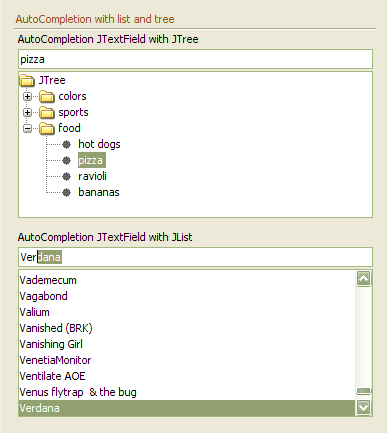Expand the sports tree node
The height and width of the screenshot is (433, 387).
27,113
